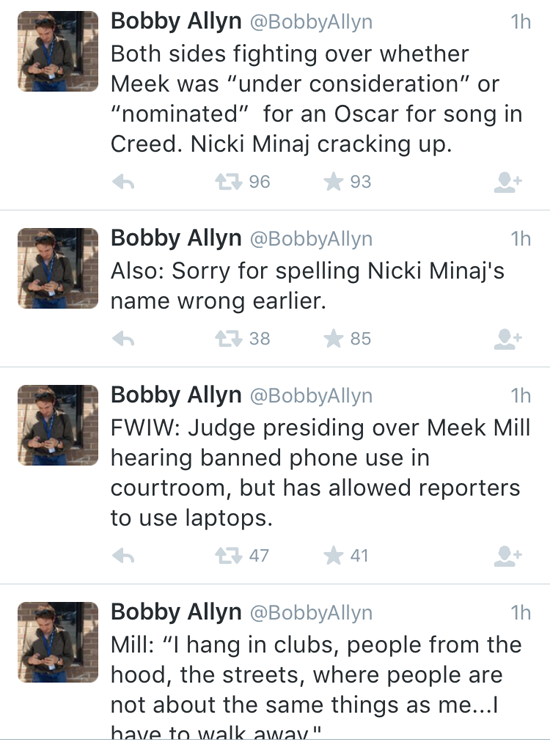Open Bobby Allyn name on FWIW tweet
Screen dimensions: 550x742
[x=176, y=396]
